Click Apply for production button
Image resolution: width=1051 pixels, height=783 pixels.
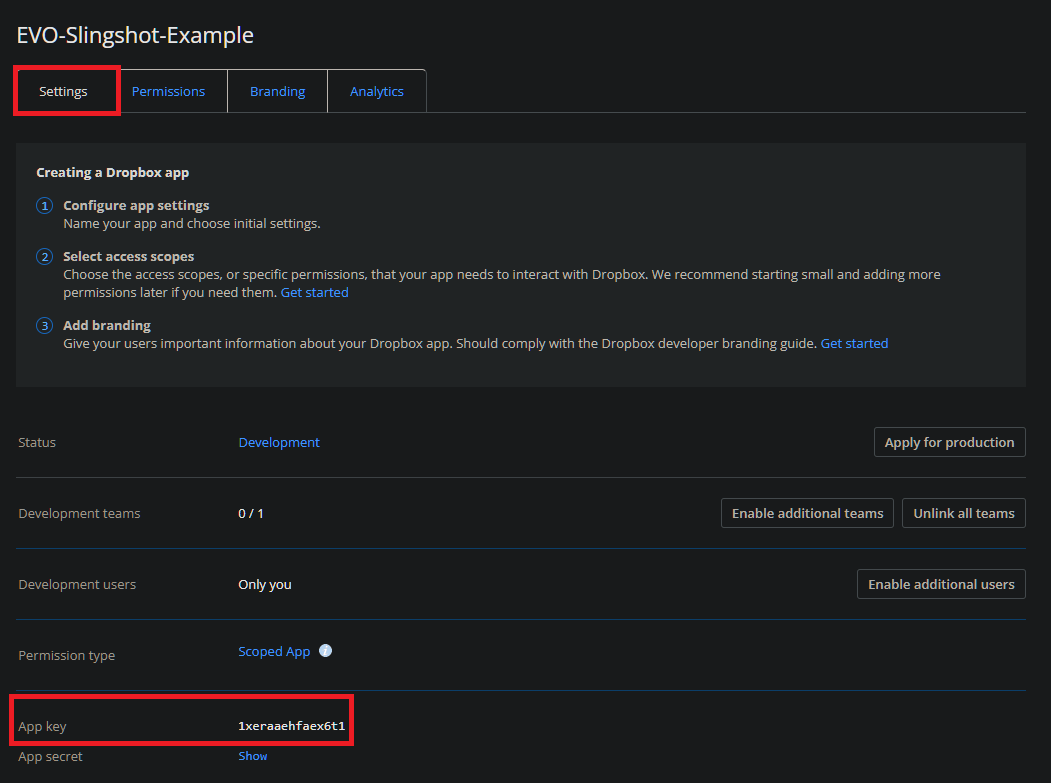[949, 442]
